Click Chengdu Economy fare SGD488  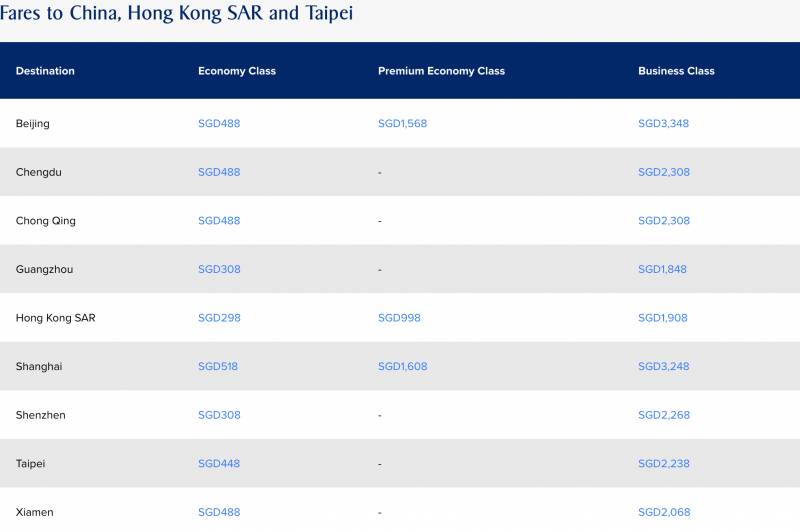[x=219, y=172]
